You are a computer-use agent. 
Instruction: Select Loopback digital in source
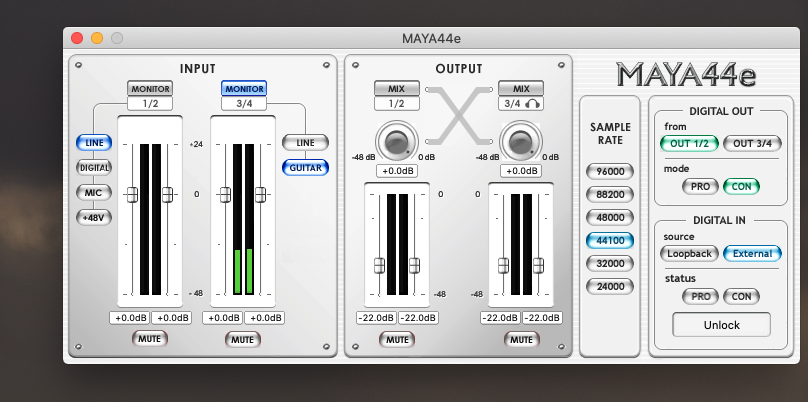pyautogui.click(x=689, y=254)
